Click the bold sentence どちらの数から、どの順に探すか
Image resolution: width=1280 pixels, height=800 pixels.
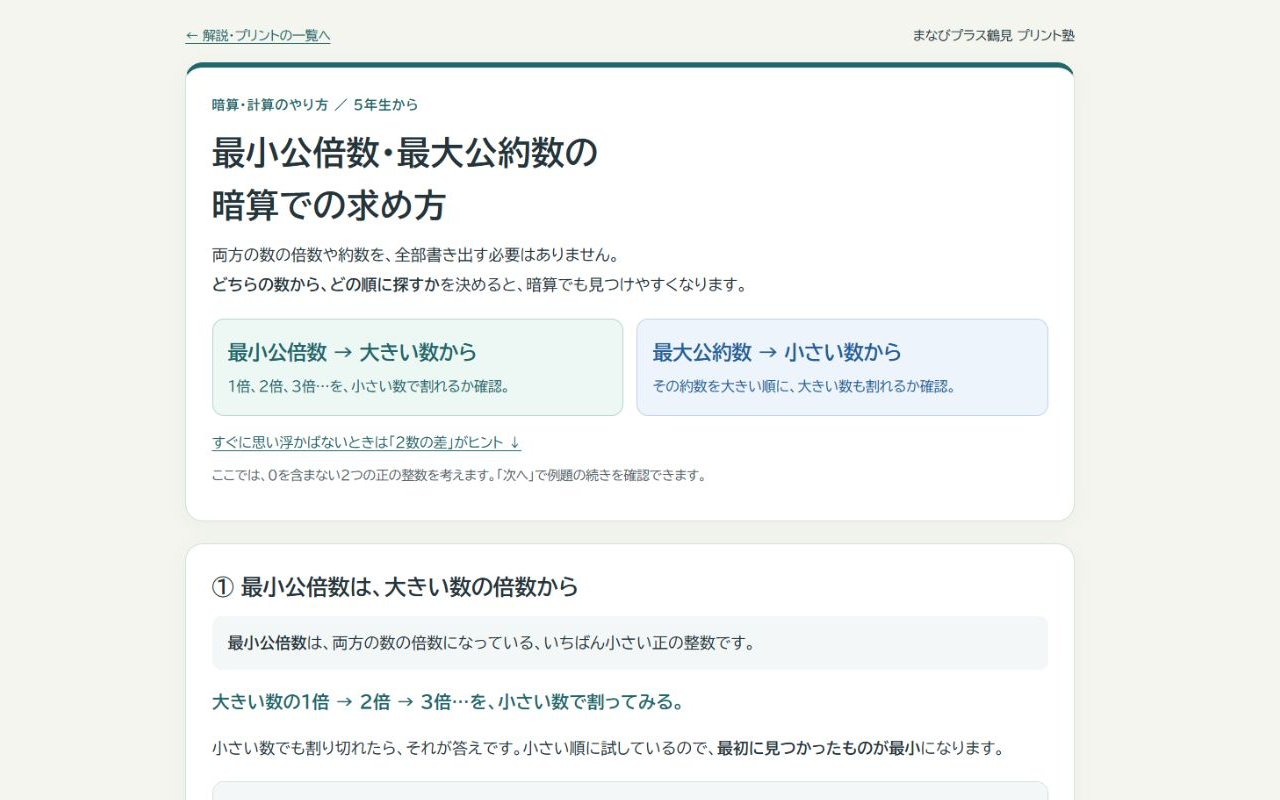coord(326,285)
